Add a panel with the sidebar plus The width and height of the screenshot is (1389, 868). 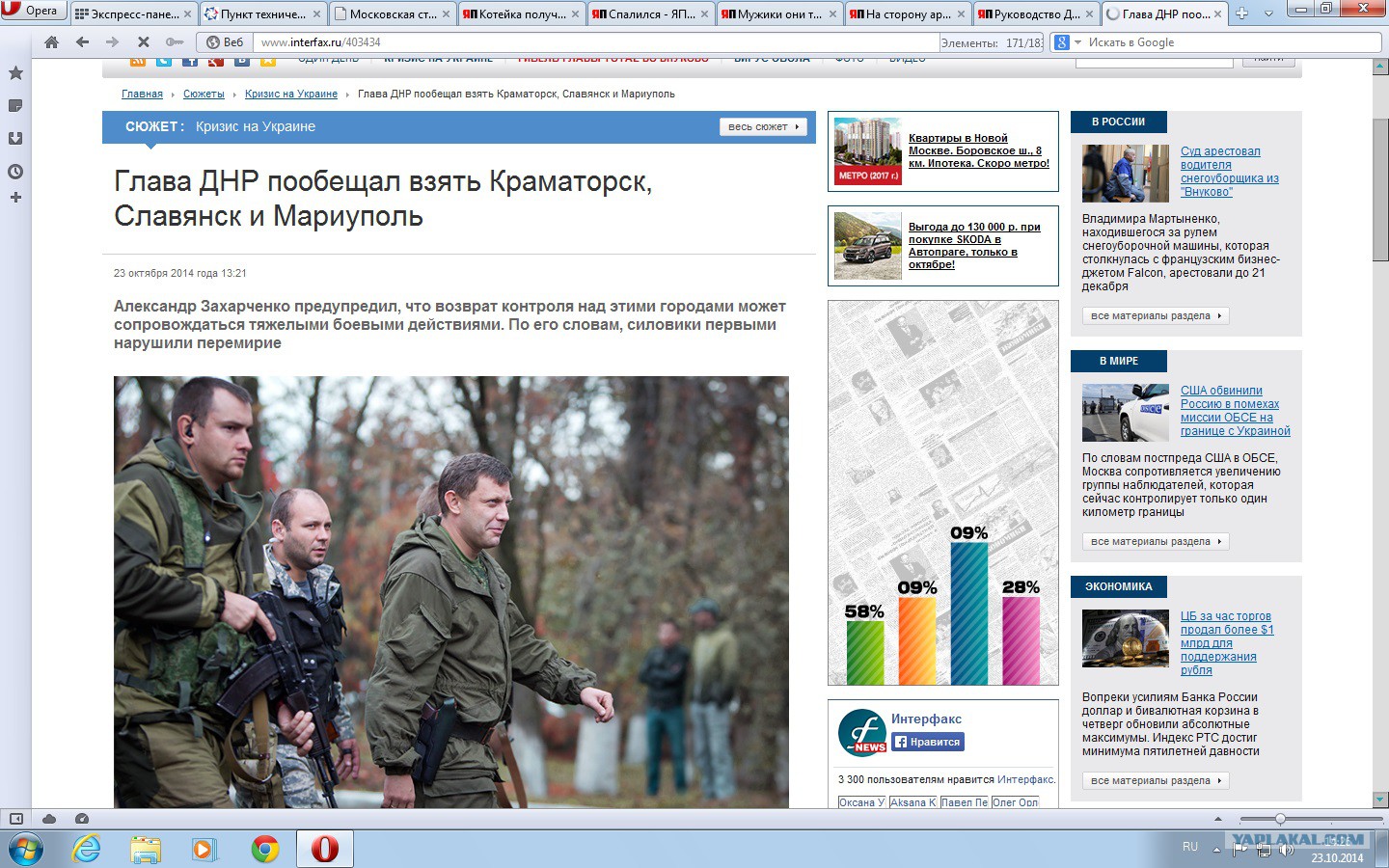[x=15, y=198]
